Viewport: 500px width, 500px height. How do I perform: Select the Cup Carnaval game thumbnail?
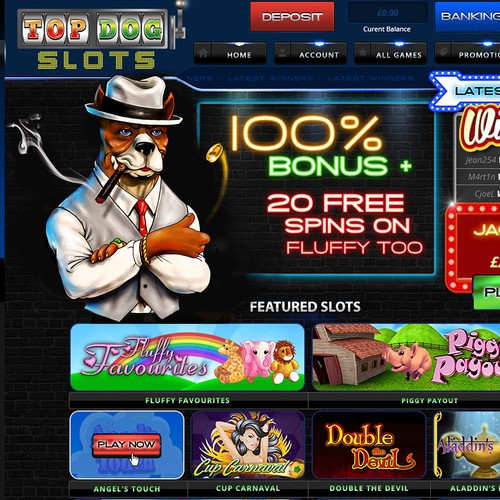coord(248,445)
